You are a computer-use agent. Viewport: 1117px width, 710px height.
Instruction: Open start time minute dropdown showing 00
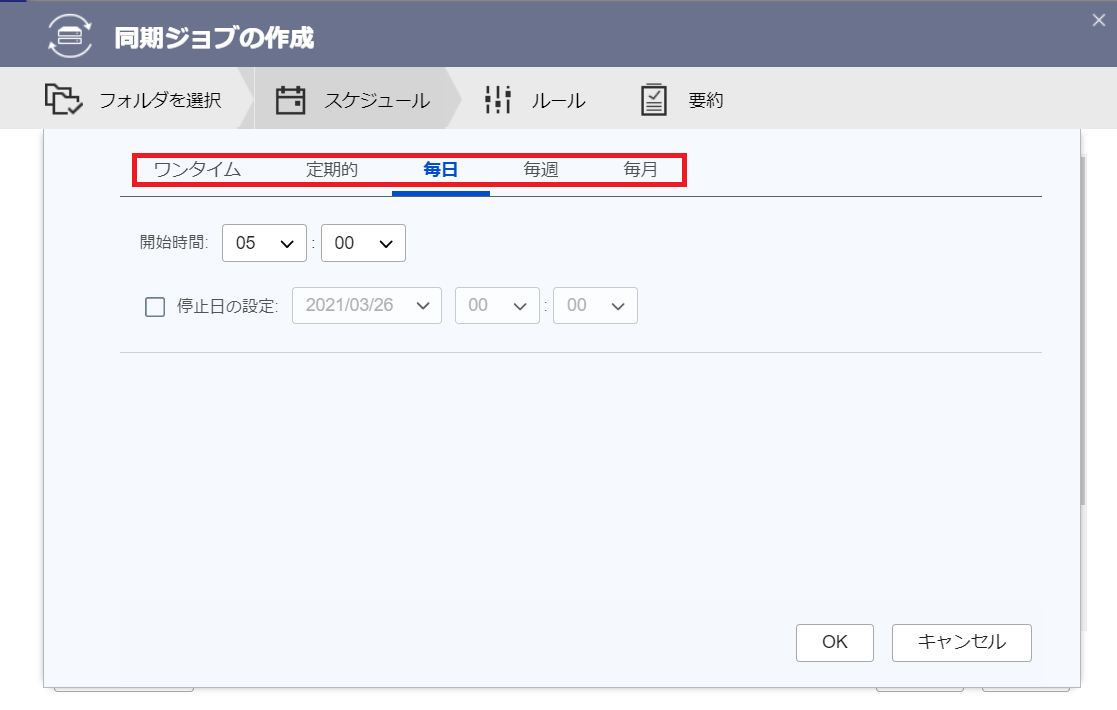[363, 243]
